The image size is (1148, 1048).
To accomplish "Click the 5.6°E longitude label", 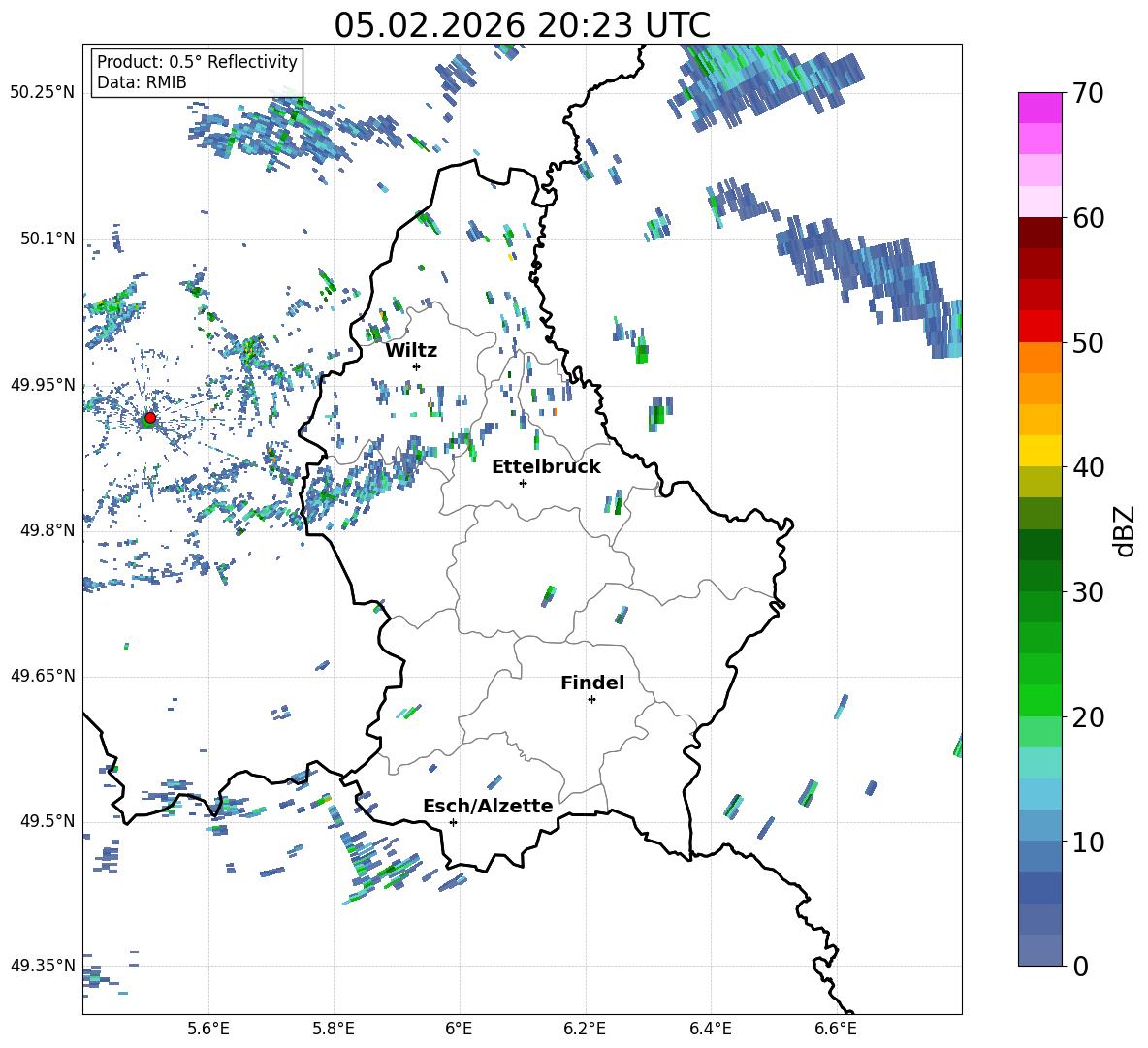I will pos(208,1030).
